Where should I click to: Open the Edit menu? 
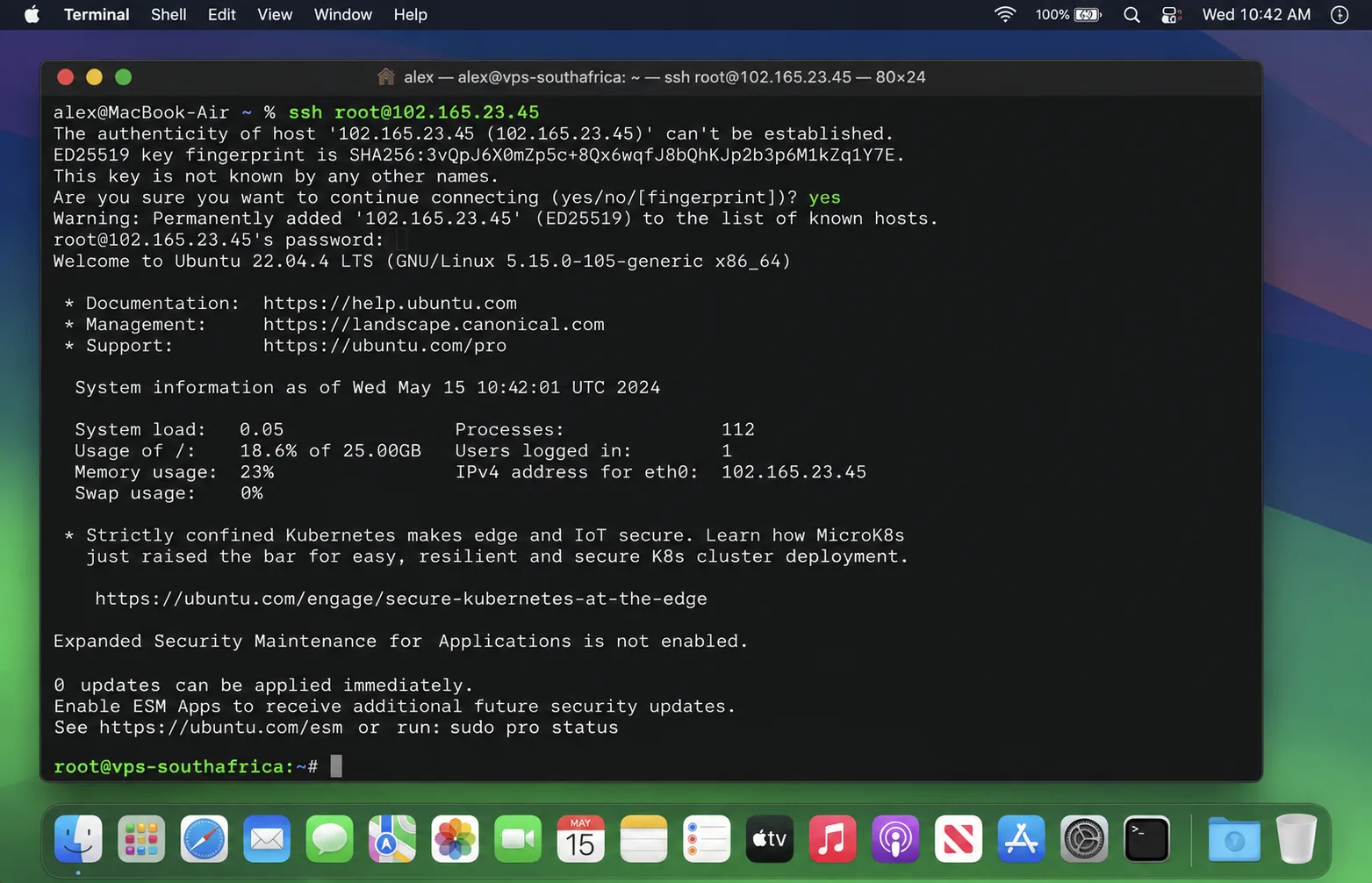pyautogui.click(x=221, y=15)
